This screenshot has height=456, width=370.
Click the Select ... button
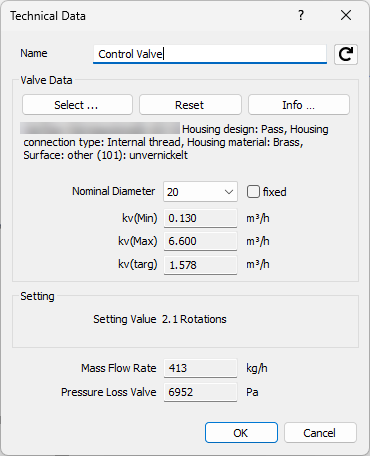pyautogui.click(x=77, y=105)
